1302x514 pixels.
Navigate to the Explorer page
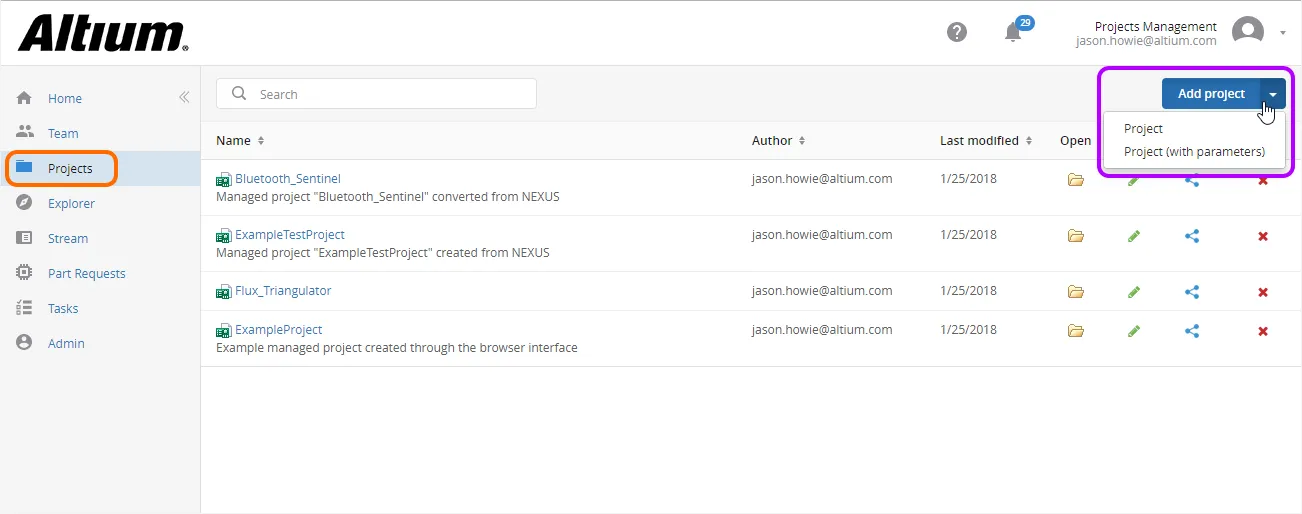pyautogui.click(x=71, y=203)
